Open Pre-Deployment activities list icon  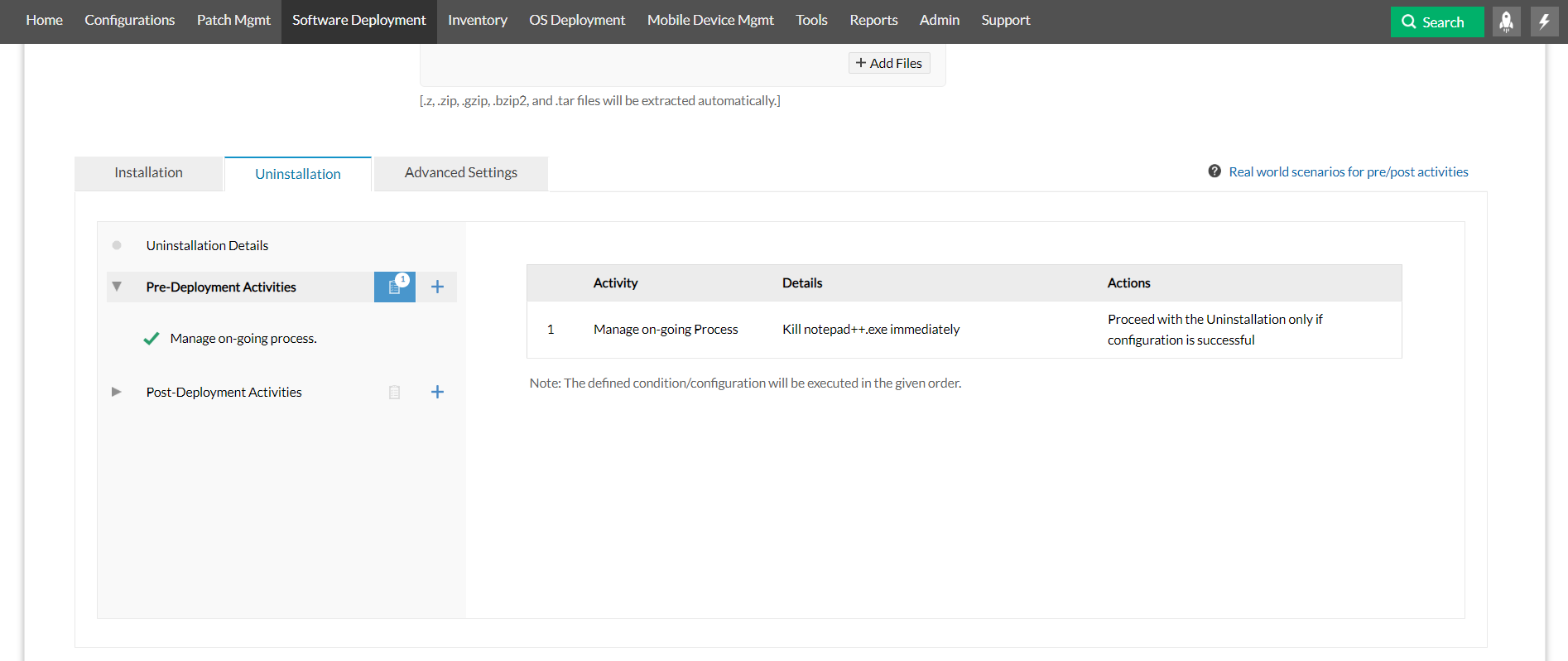395,287
